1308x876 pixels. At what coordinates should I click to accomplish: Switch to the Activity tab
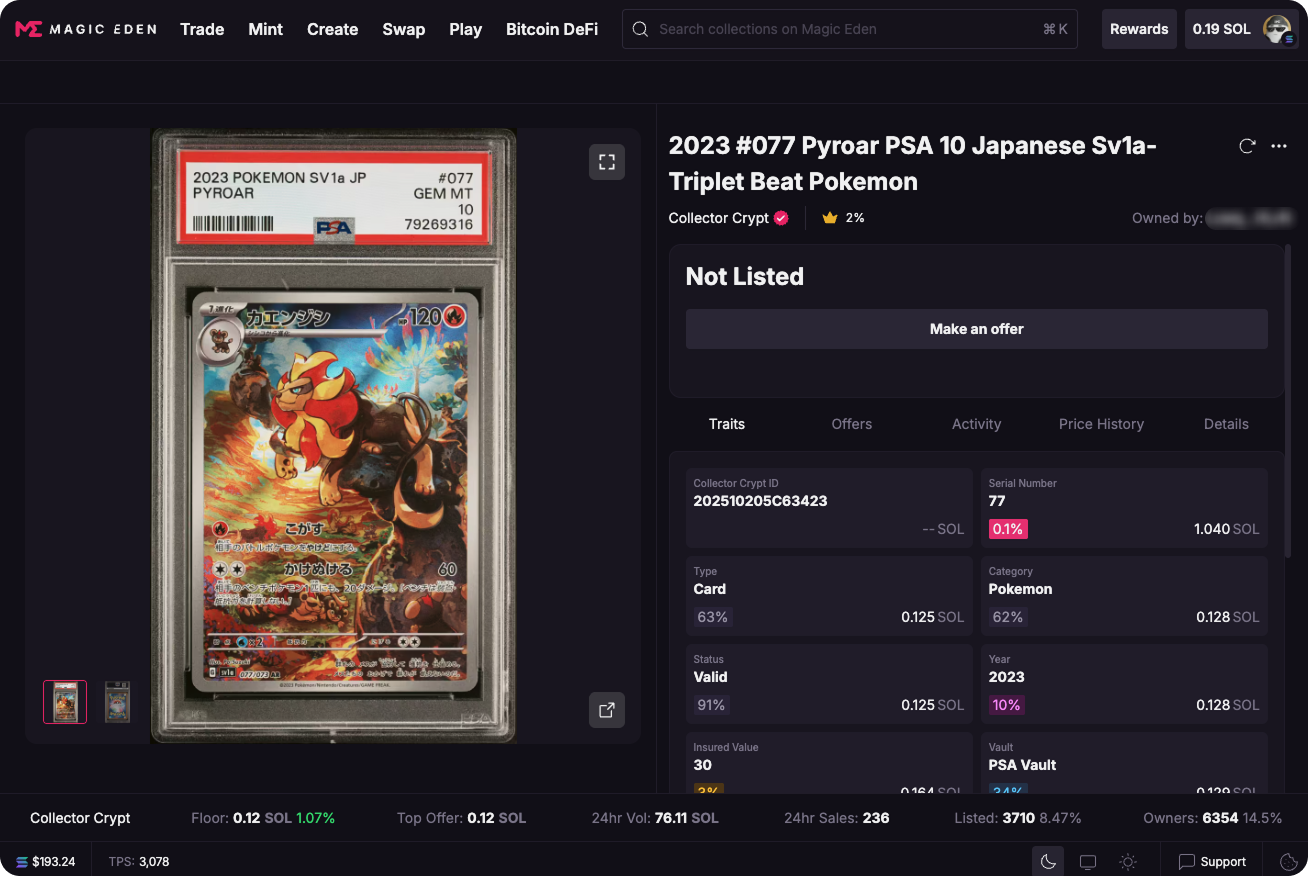(977, 424)
